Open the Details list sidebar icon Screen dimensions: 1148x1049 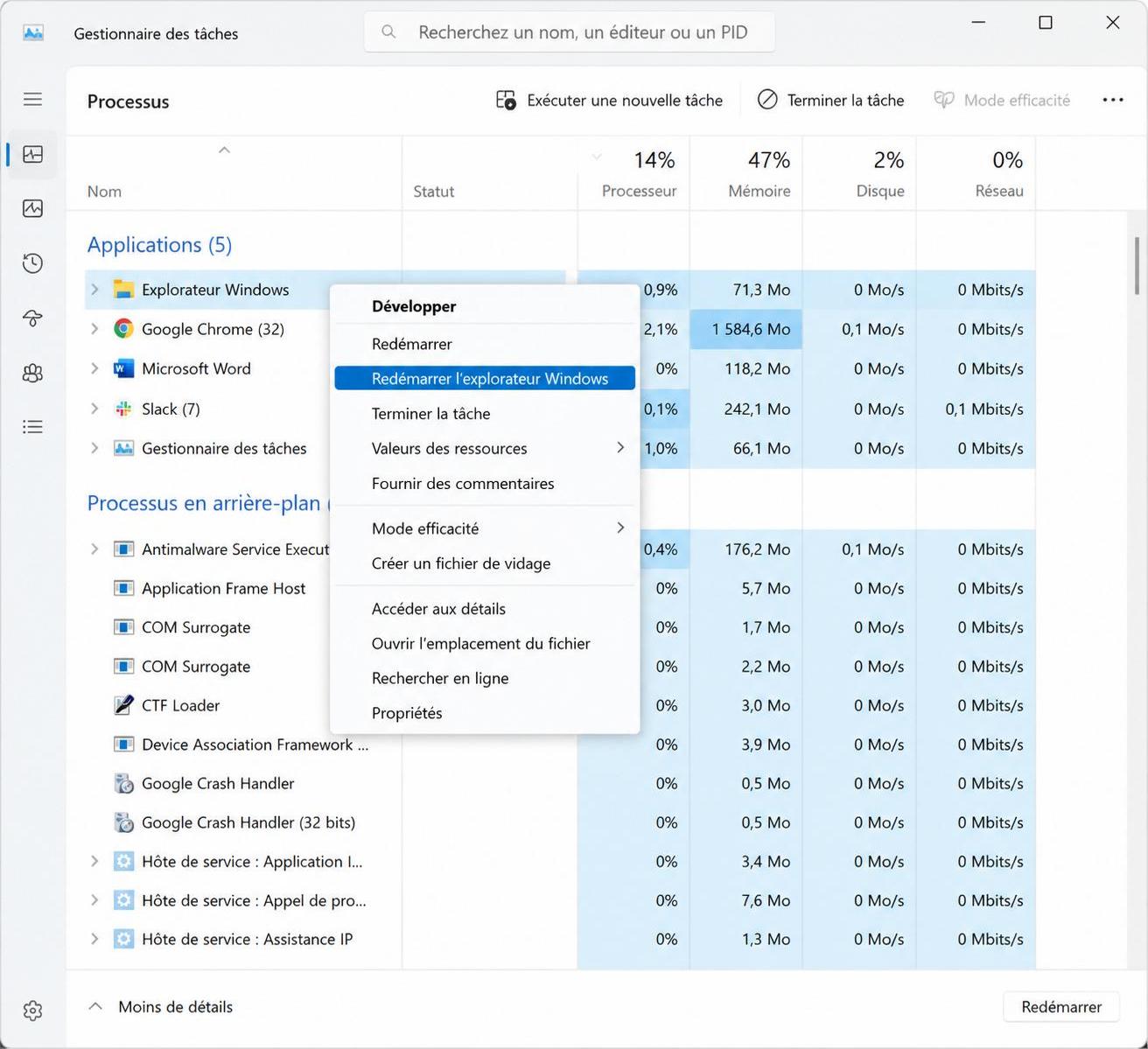[32, 427]
